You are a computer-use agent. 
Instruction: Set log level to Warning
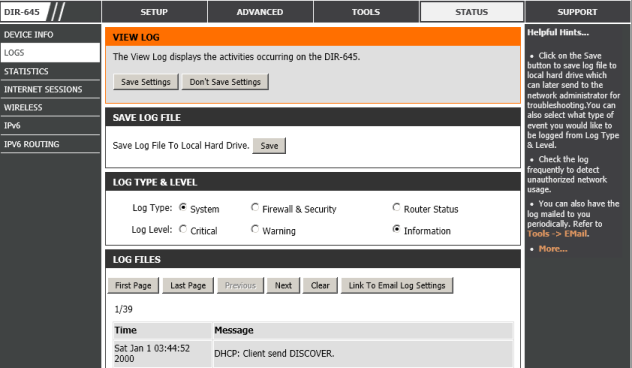tap(255, 229)
